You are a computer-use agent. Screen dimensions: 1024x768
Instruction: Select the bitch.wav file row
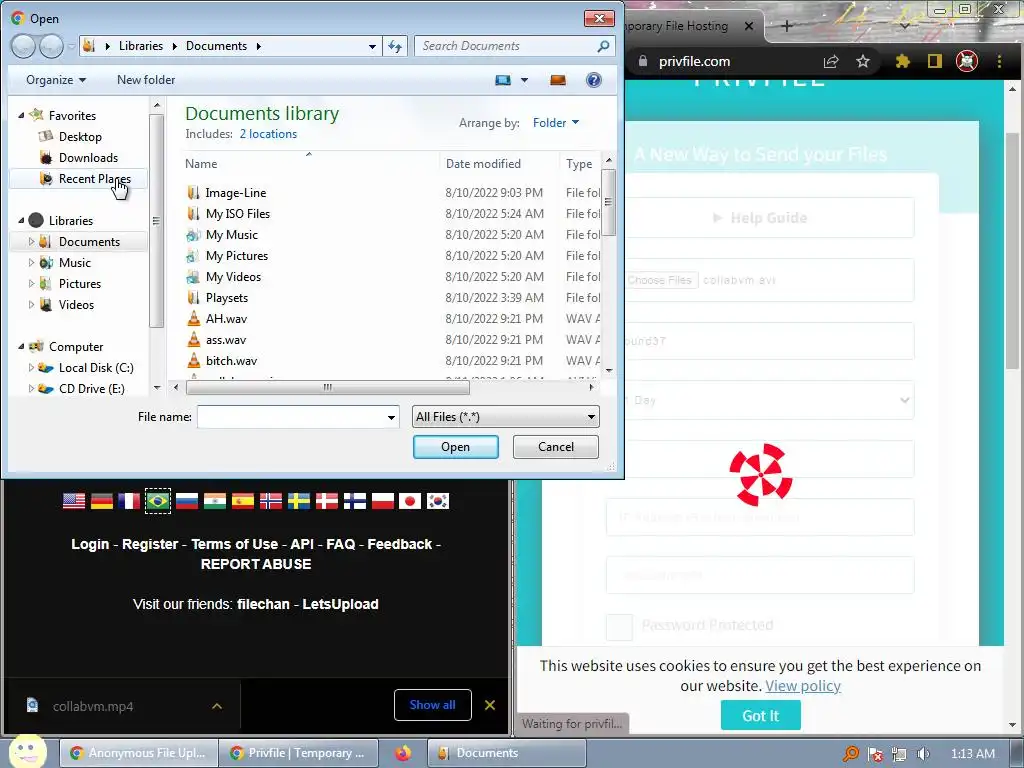pos(392,360)
